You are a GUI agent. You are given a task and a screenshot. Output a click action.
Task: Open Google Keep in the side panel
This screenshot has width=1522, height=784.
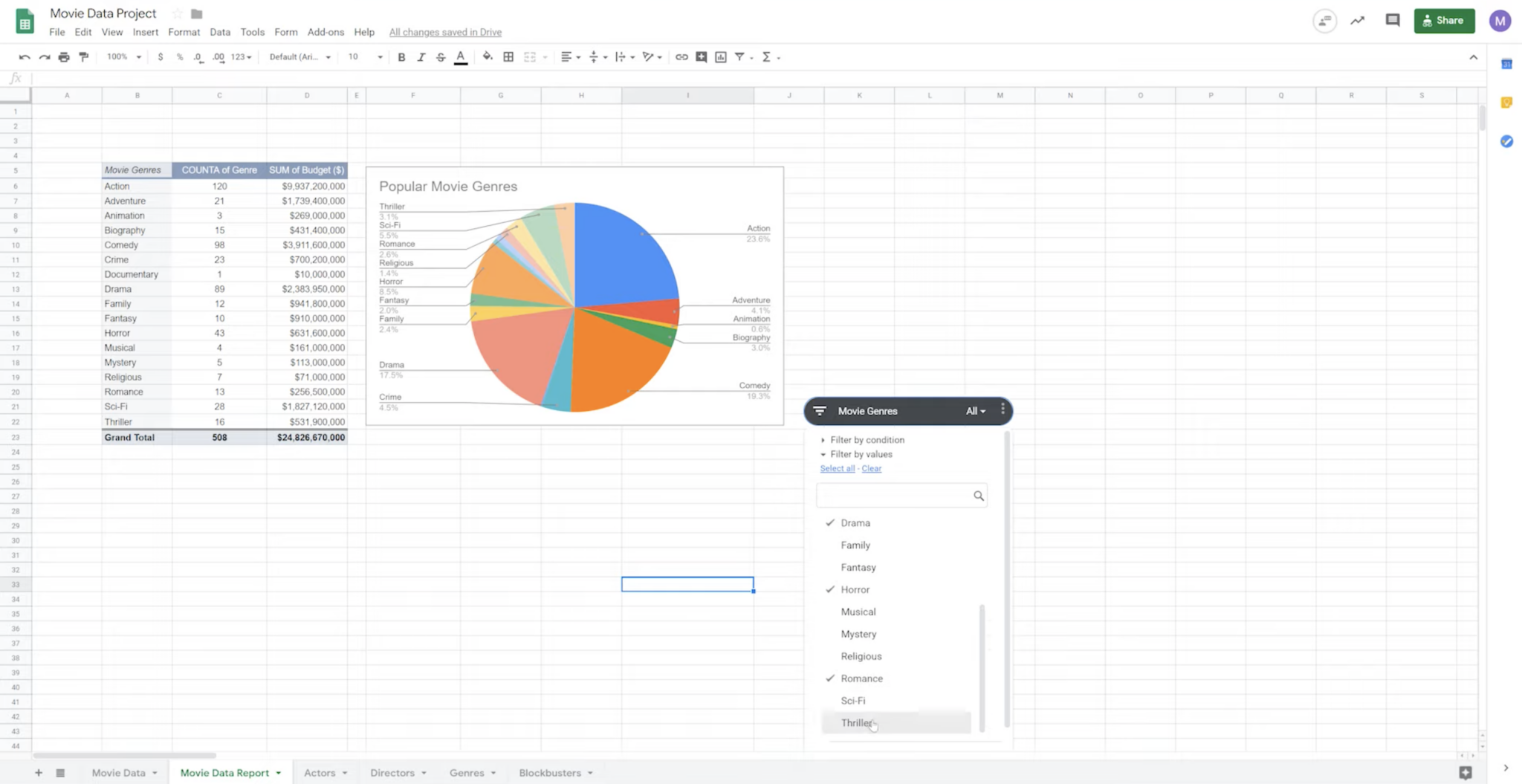1506,102
